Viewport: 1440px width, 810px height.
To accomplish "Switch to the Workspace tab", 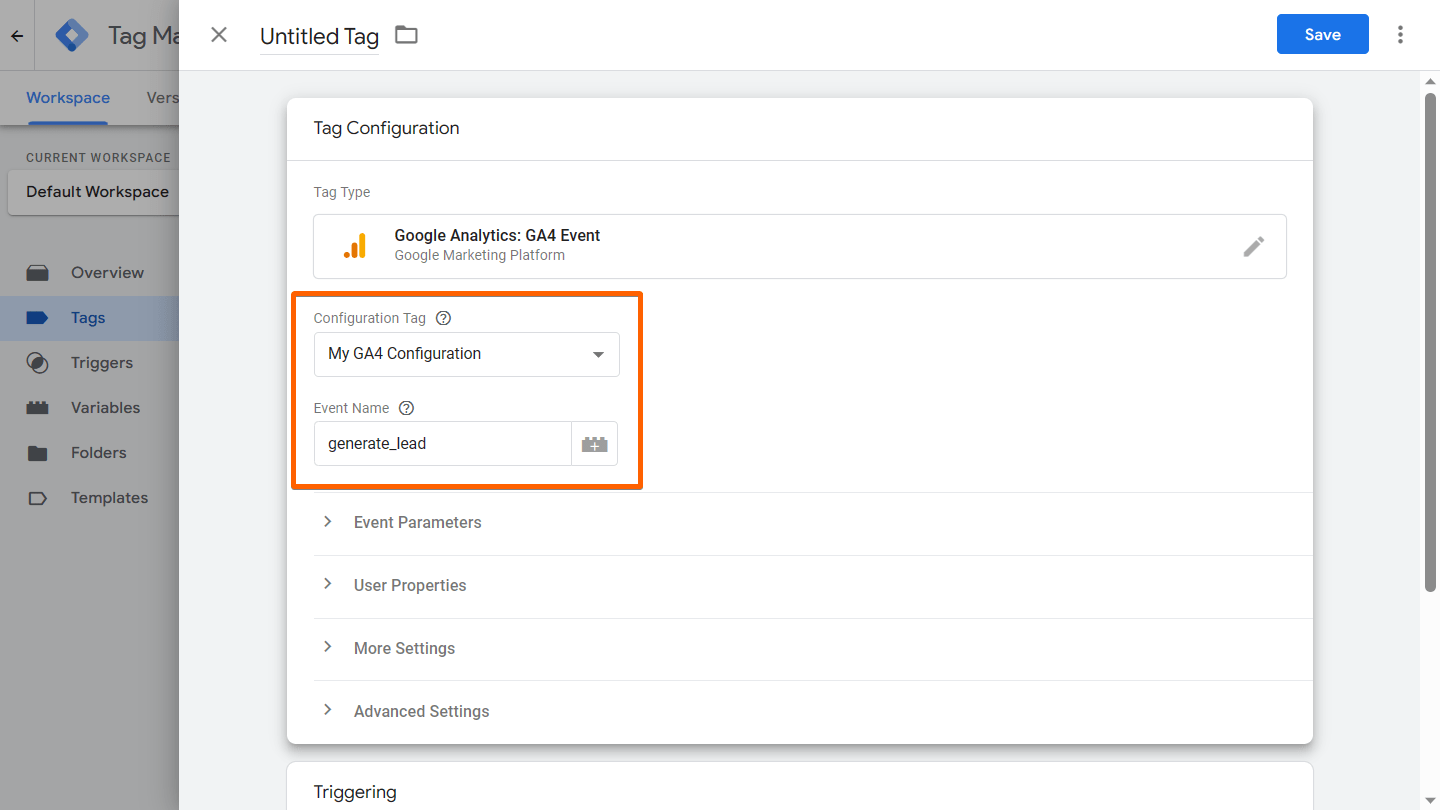I will (x=68, y=98).
